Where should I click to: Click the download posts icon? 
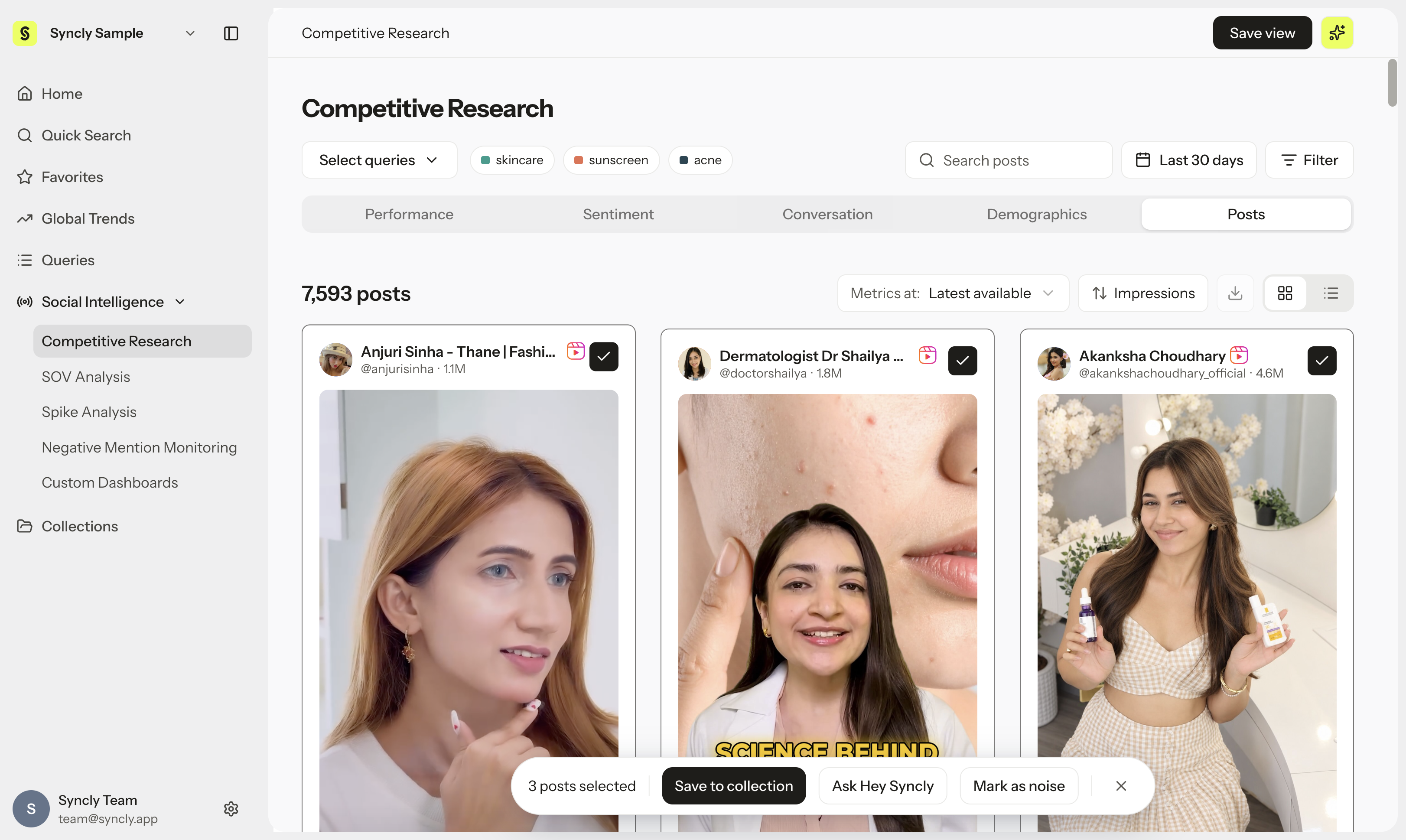pyautogui.click(x=1235, y=293)
